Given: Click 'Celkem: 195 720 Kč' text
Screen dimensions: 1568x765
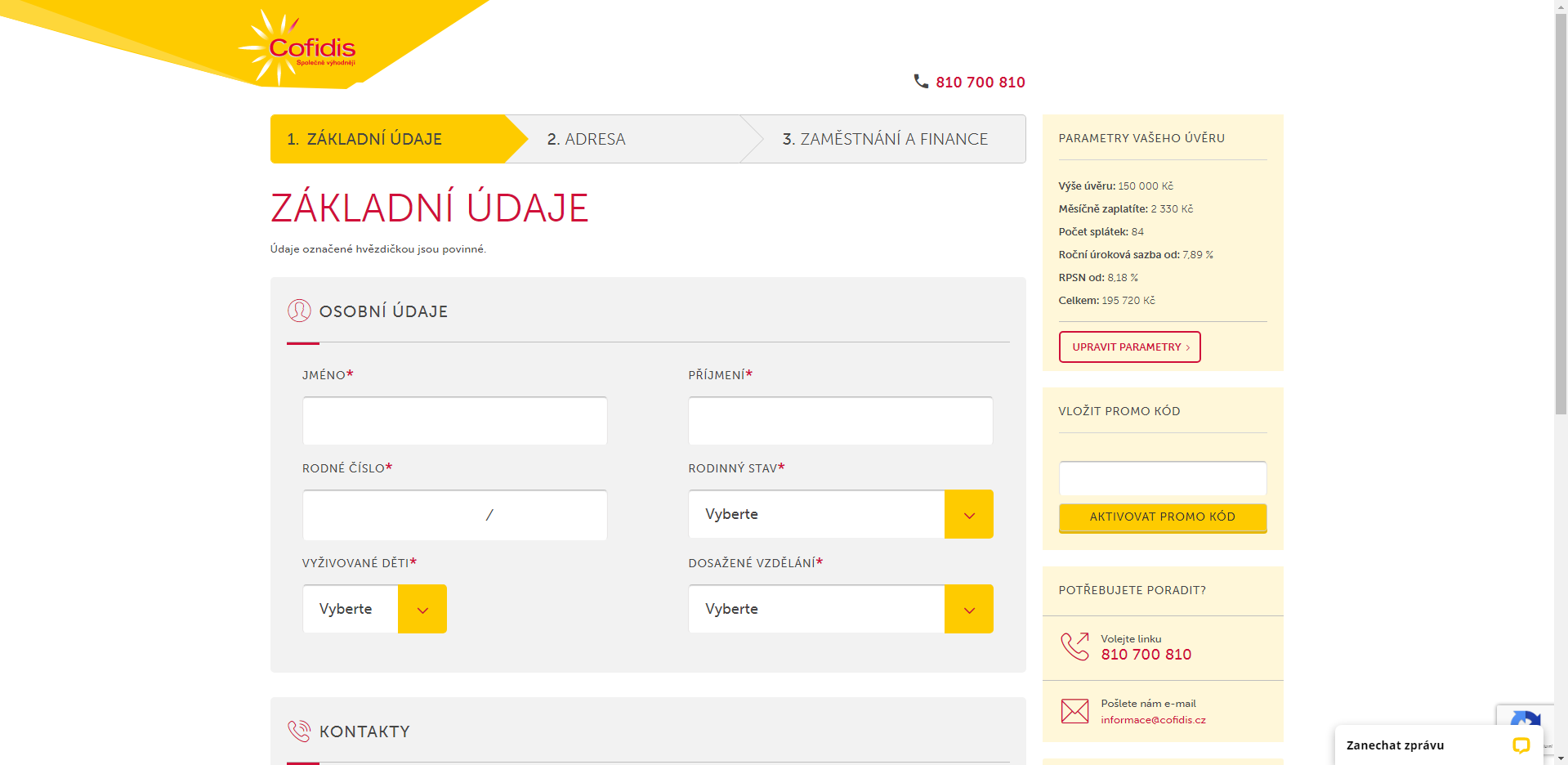Looking at the screenshot, I should (1107, 300).
